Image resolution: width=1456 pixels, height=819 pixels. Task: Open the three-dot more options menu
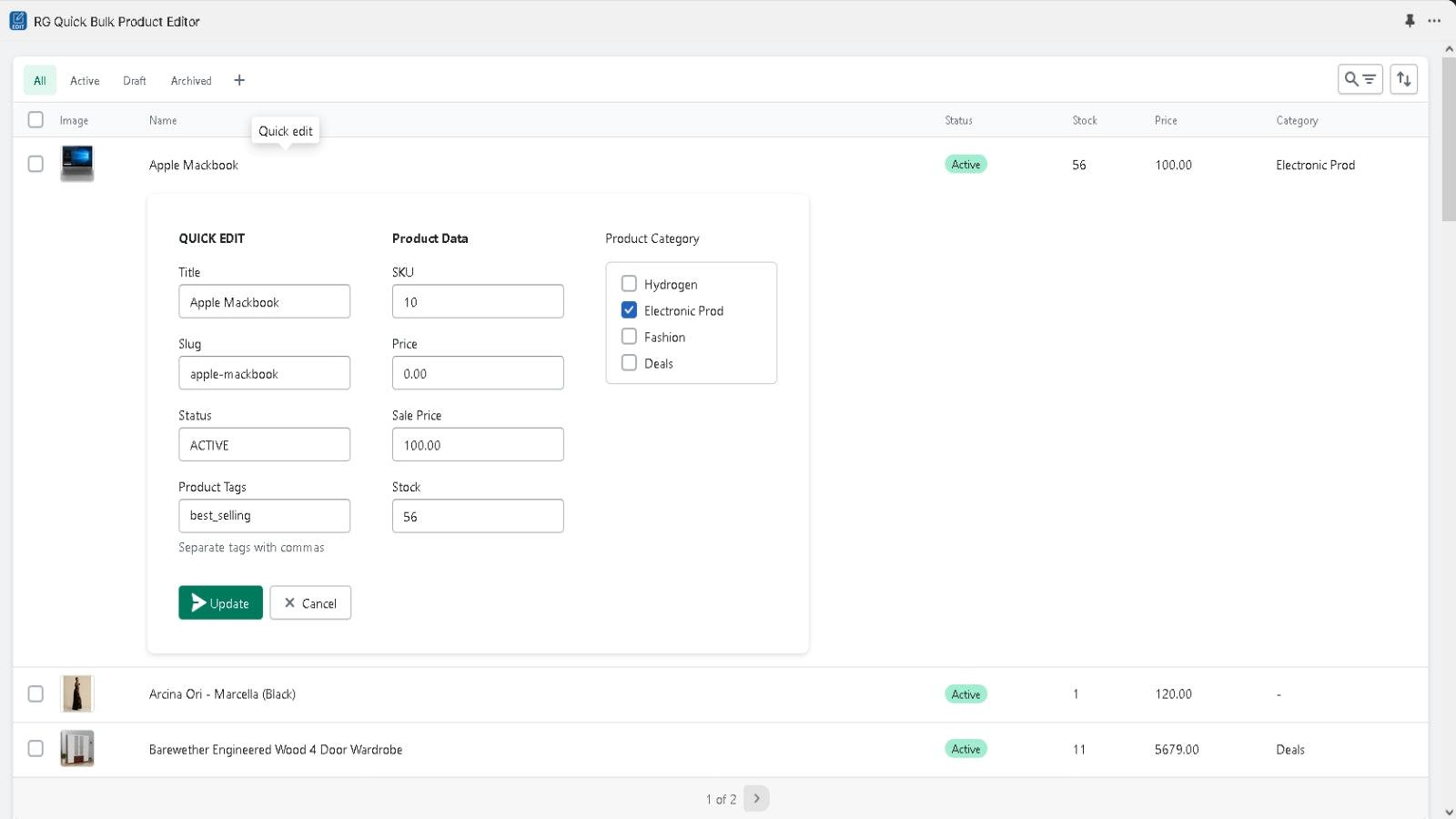click(x=1434, y=20)
